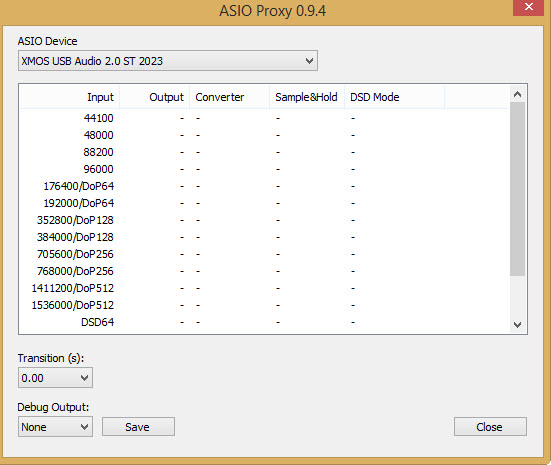Close the ASIO Proxy window
This screenshot has width=551, height=465.
(x=528, y=7)
